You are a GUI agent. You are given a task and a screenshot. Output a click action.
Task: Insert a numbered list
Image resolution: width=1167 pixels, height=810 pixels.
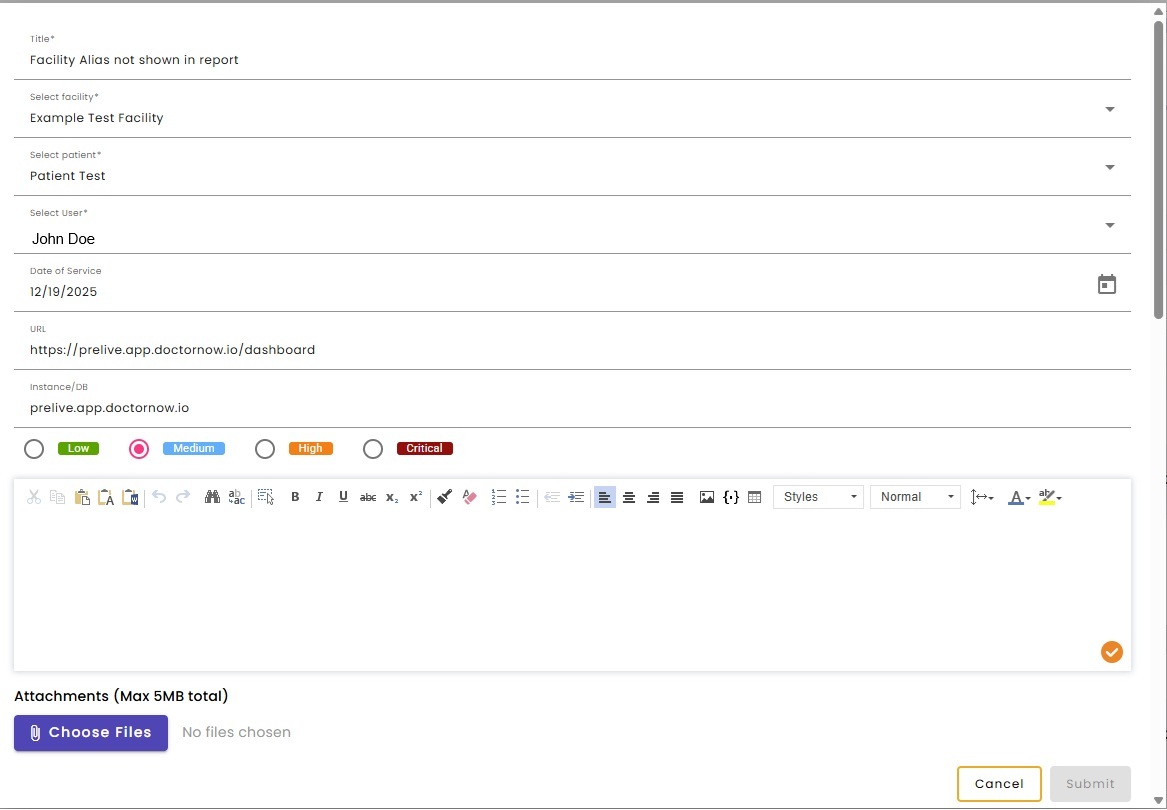[499, 497]
